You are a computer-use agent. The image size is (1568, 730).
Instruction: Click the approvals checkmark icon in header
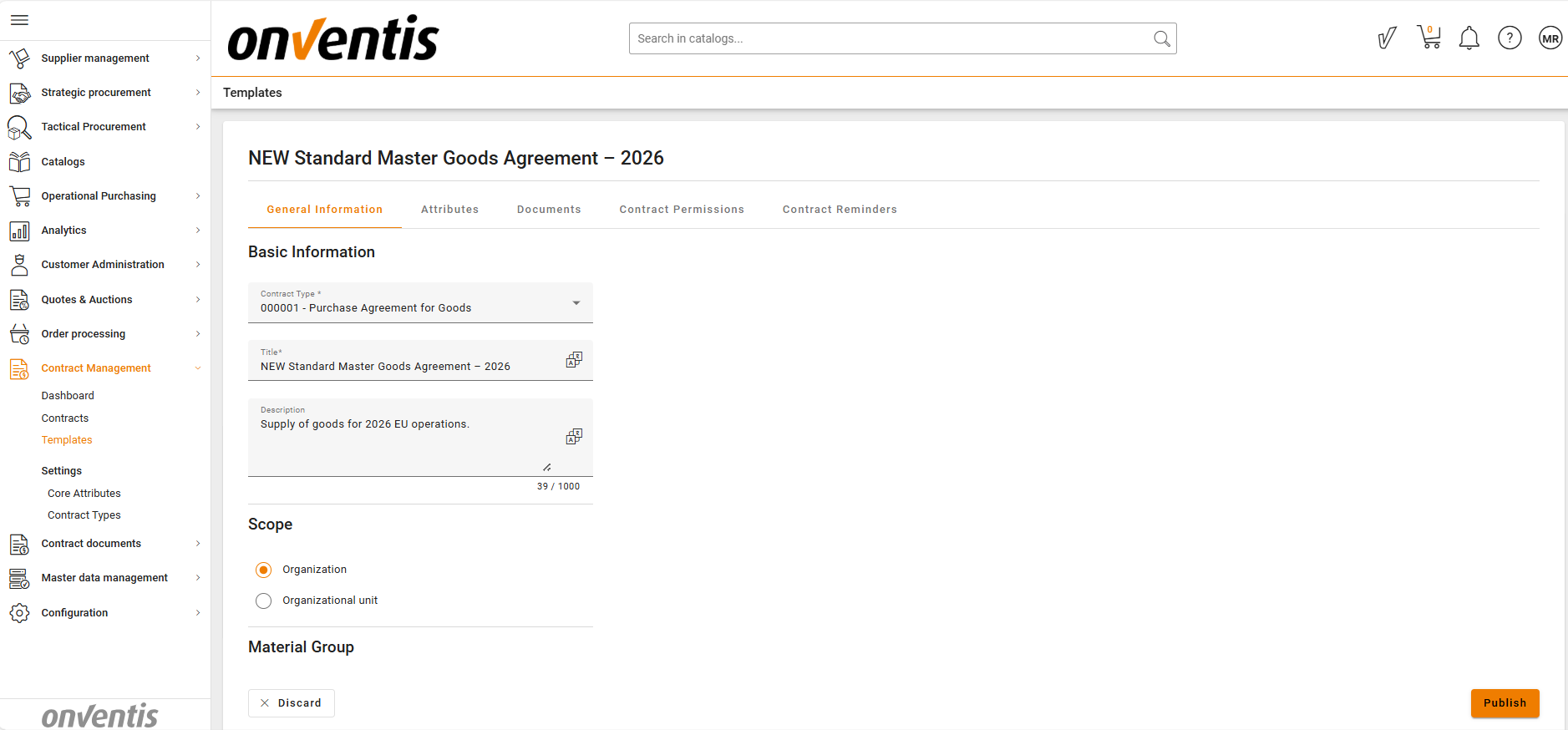pos(1387,38)
